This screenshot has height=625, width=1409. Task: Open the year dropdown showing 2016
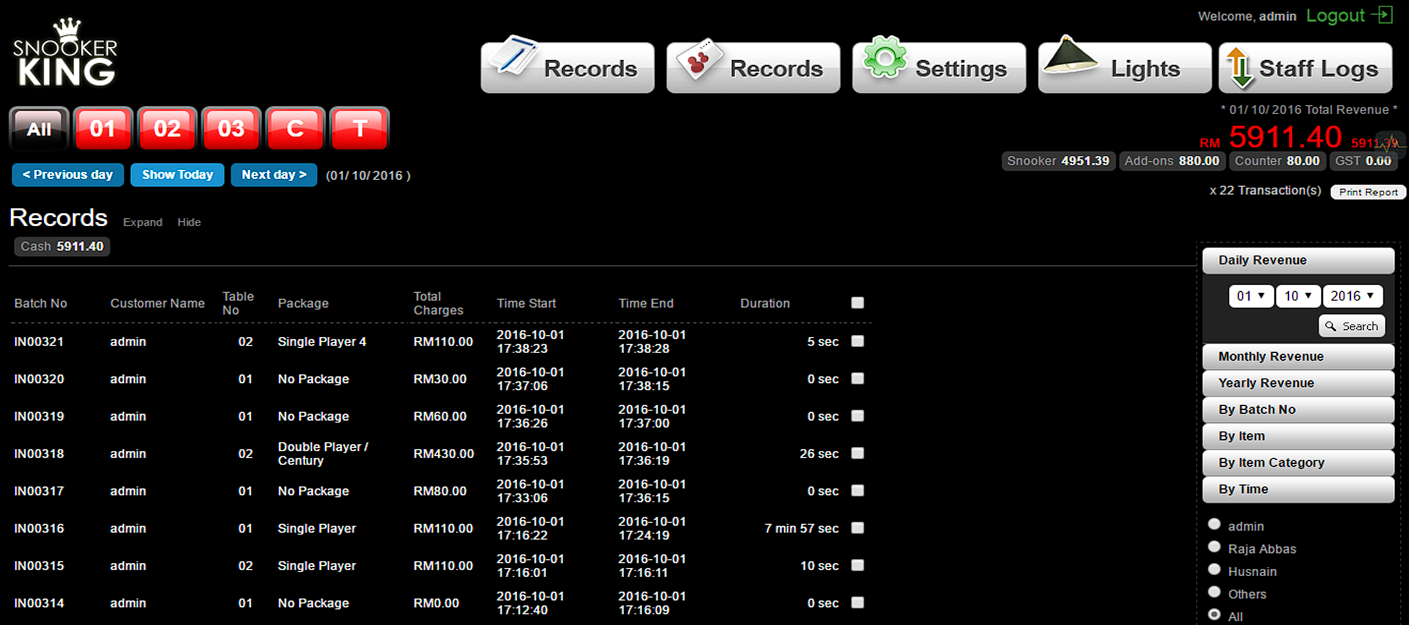(x=1352, y=296)
